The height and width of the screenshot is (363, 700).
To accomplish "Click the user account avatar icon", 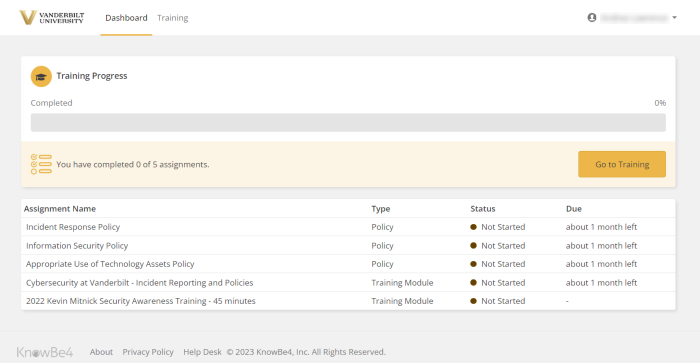I will point(592,17).
